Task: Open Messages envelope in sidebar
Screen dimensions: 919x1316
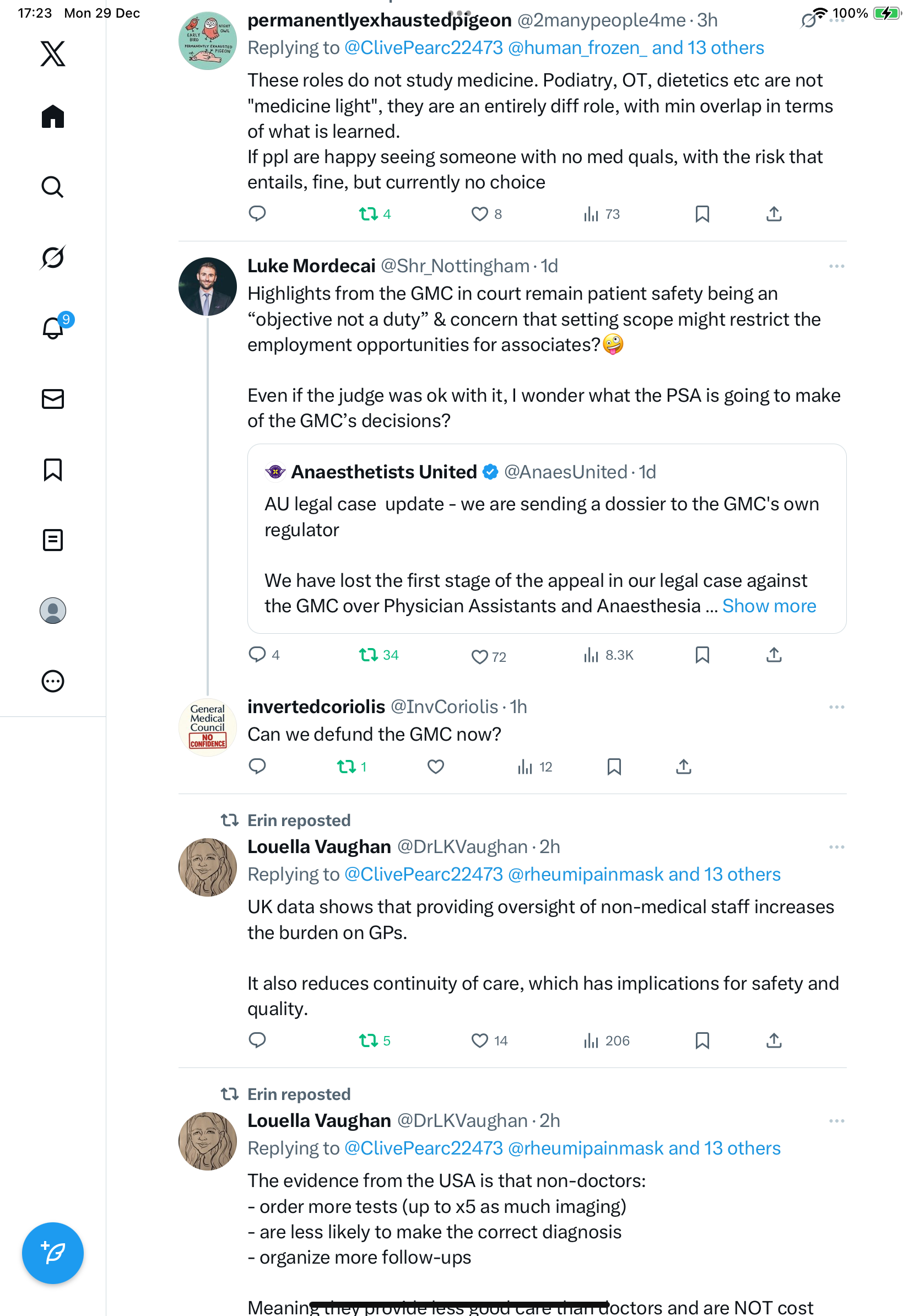Action: [53, 399]
